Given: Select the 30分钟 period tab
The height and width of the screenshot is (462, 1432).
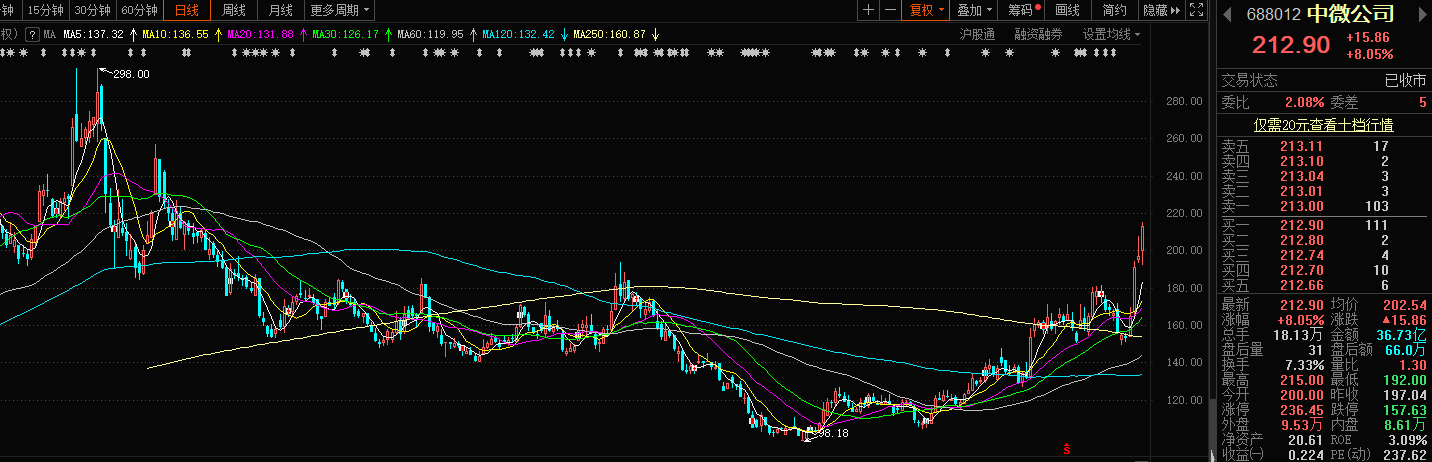Looking at the screenshot, I should [x=92, y=11].
